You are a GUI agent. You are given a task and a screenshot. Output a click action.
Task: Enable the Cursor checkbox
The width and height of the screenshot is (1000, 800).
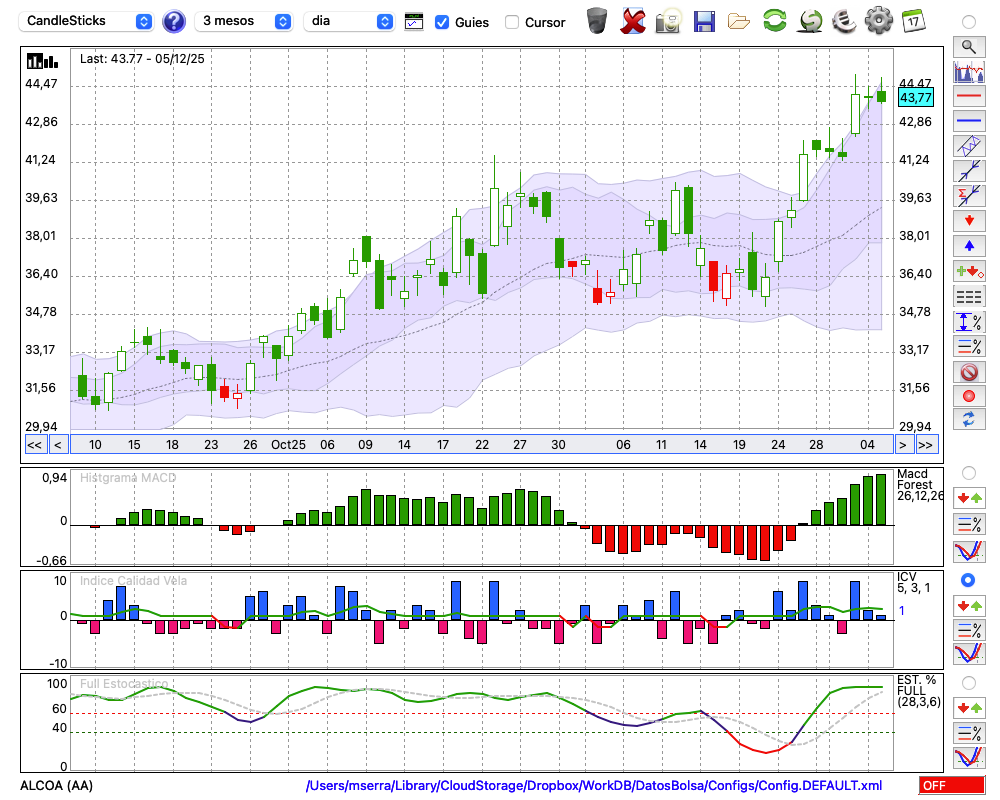(512, 22)
